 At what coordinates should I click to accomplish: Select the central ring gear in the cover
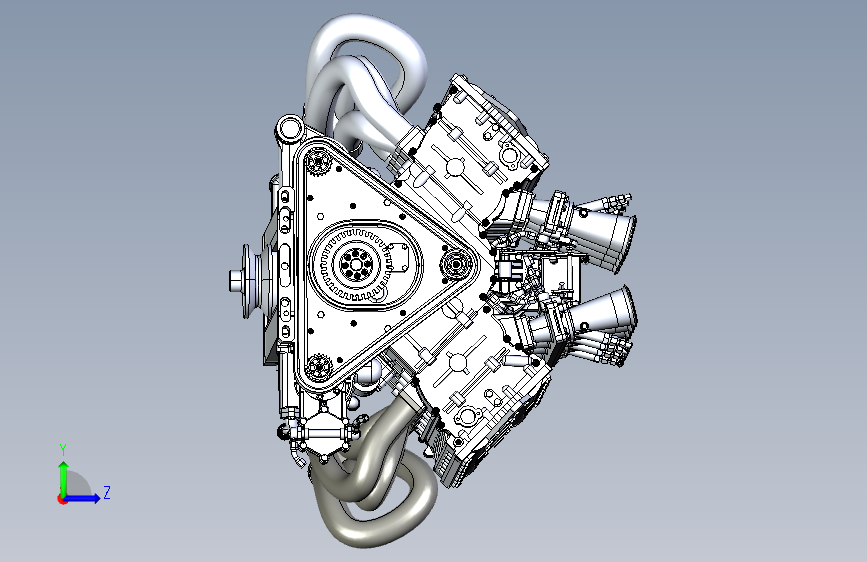click(356, 264)
